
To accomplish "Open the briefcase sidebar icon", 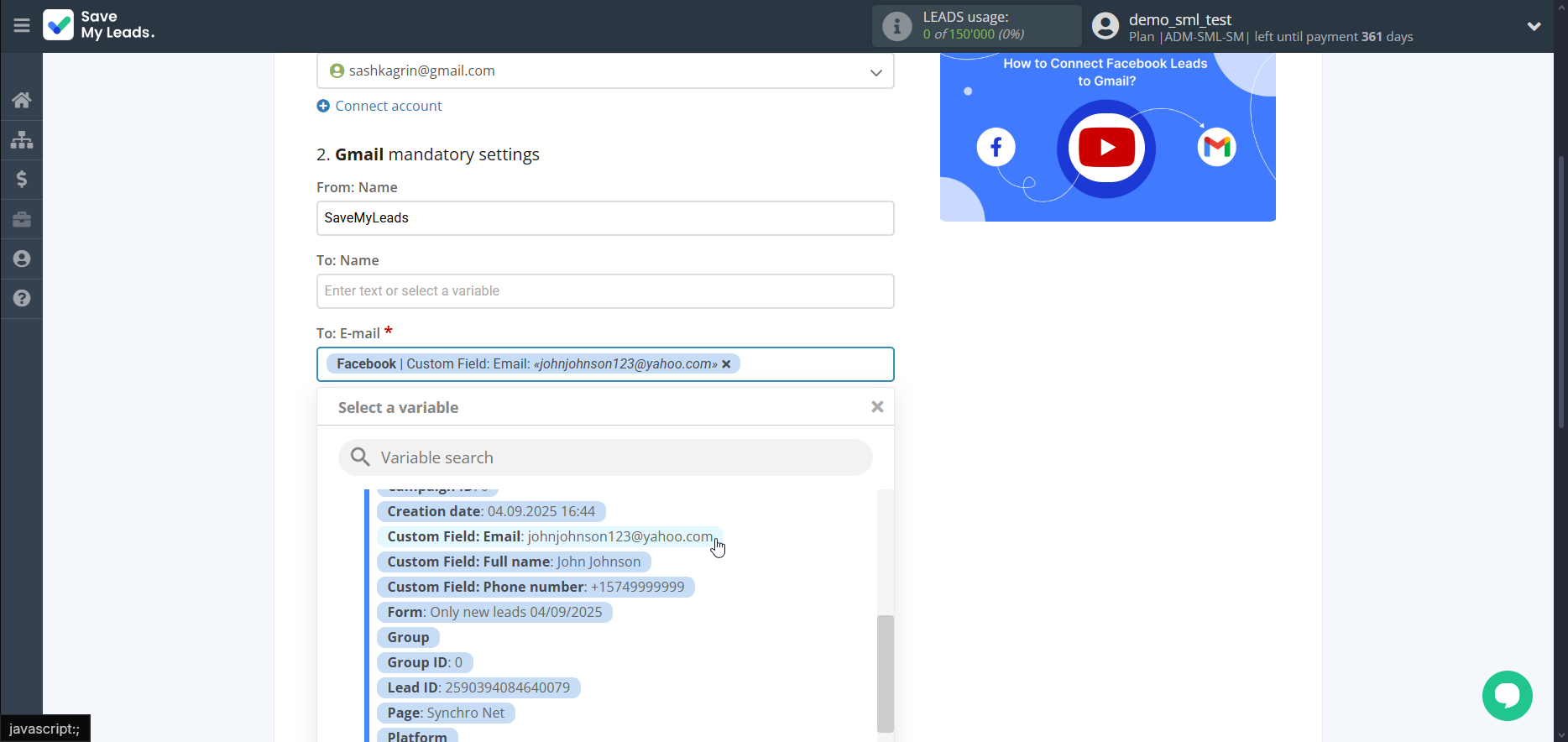I will [22, 219].
